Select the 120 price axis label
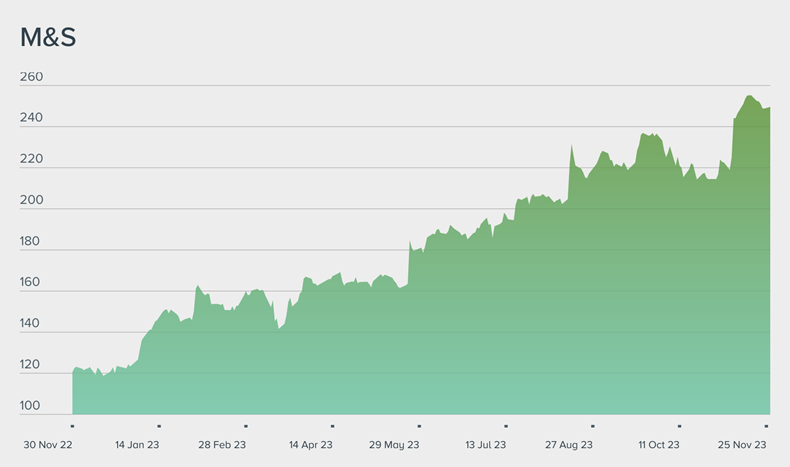This screenshot has width=790, height=467. coord(31,365)
